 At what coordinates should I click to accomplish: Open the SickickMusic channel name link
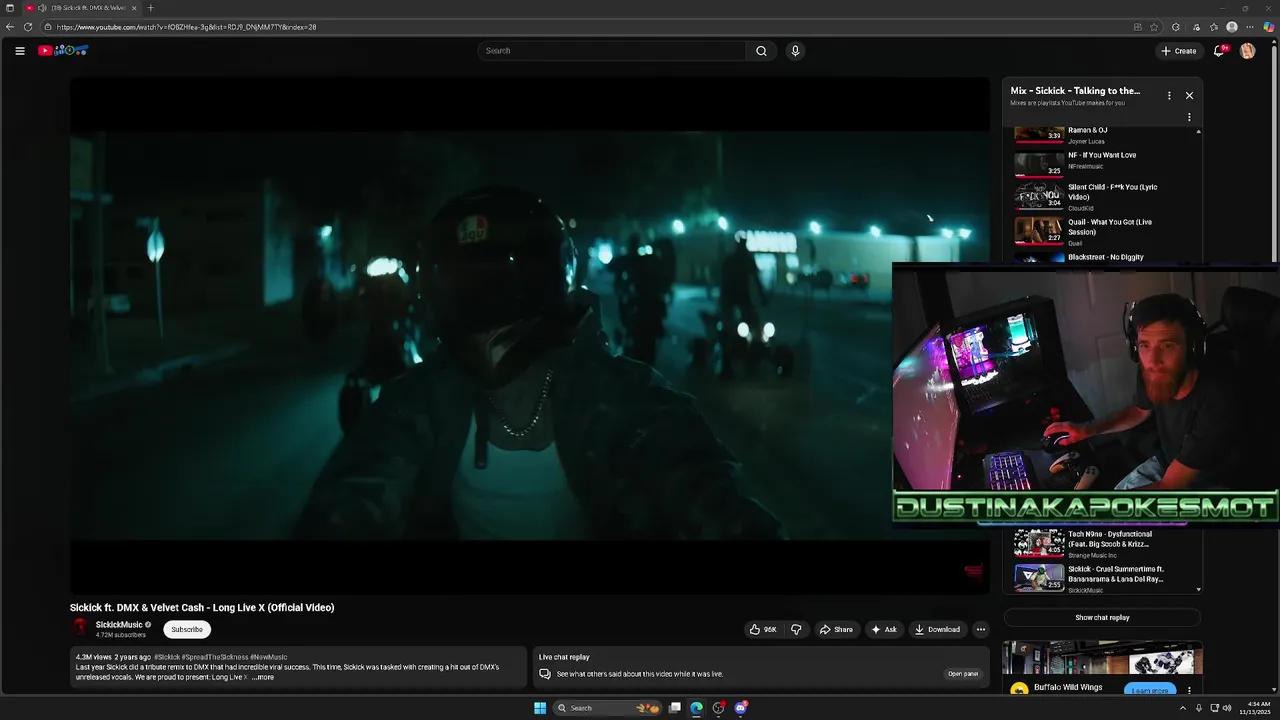[119, 625]
